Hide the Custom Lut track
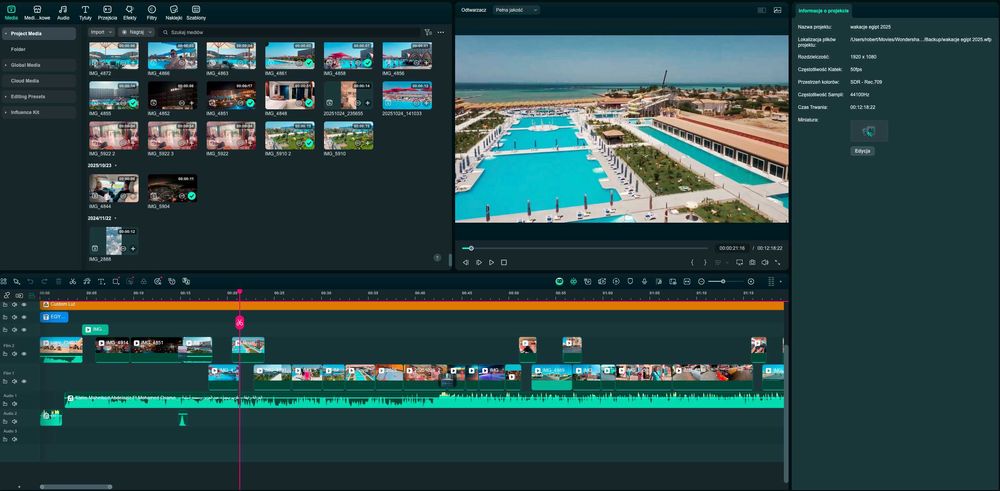1000x491 pixels. [24, 305]
